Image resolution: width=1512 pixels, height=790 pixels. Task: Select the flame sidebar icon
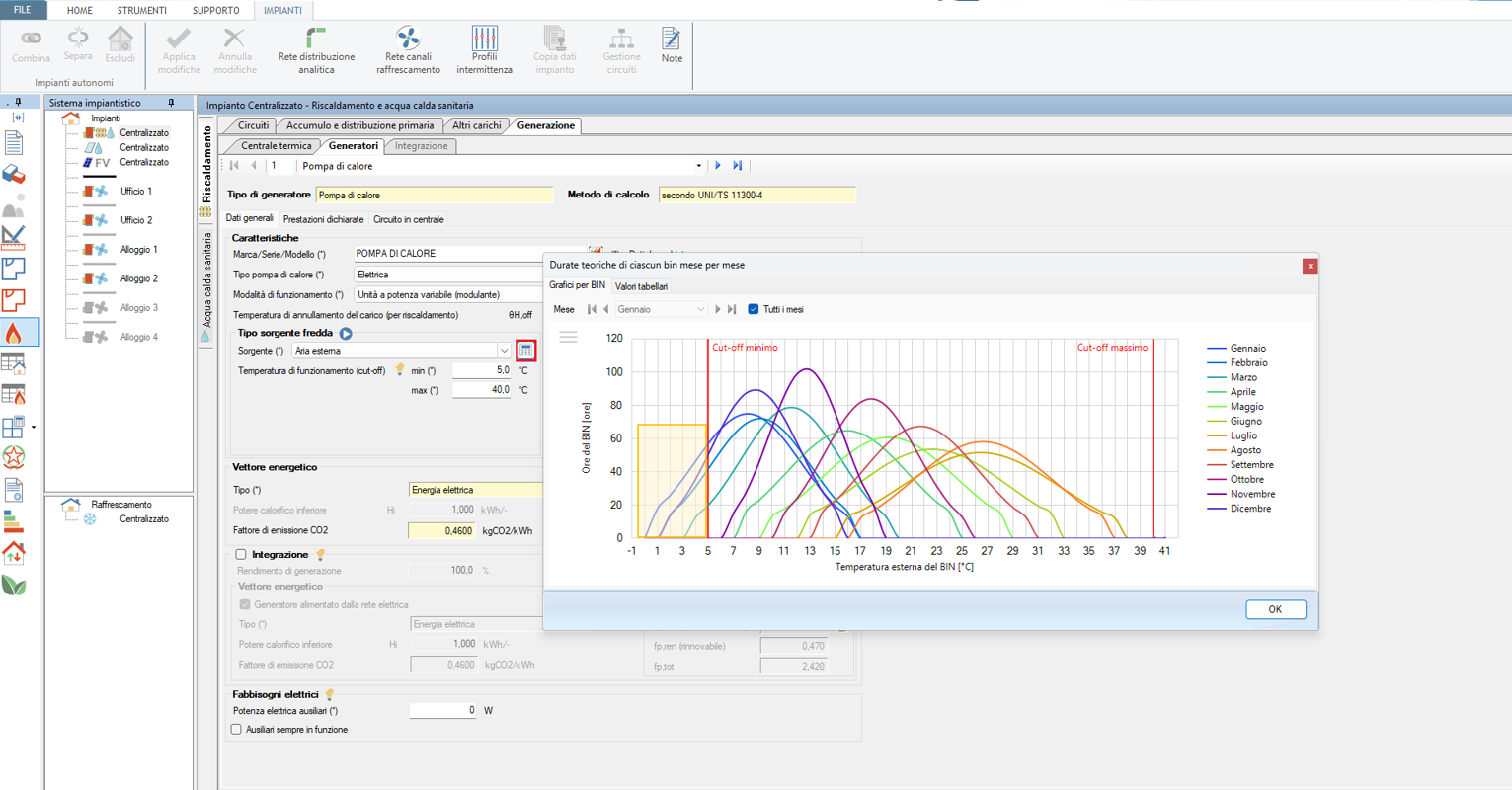[14, 332]
